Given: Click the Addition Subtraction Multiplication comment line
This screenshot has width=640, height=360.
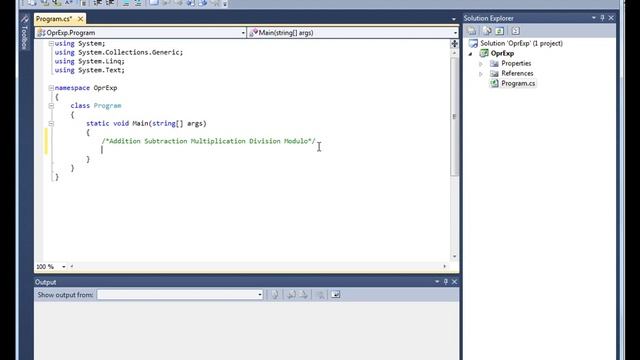Looking at the screenshot, I should coord(209,141).
